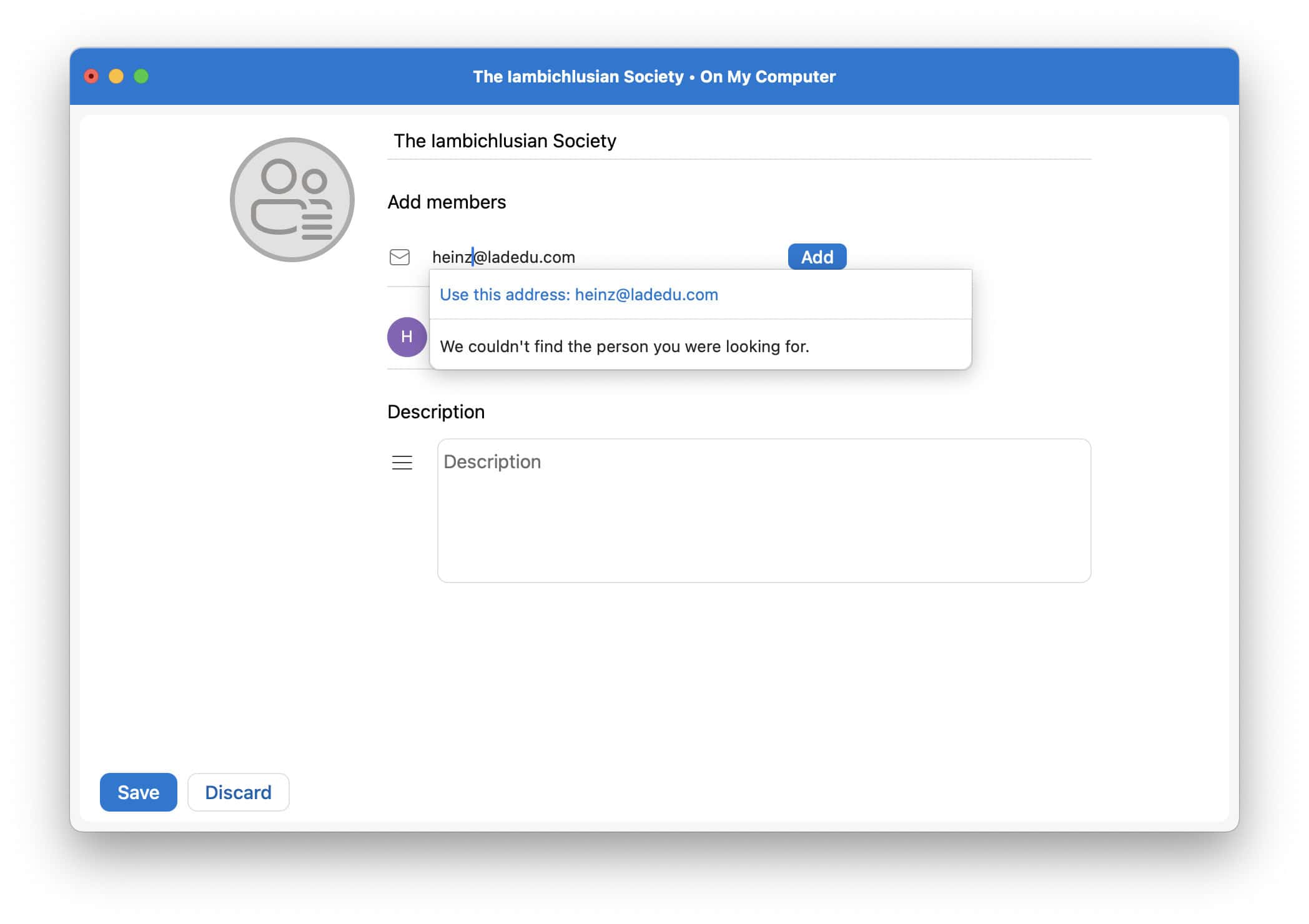Click the Add button

(x=817, y=257)
